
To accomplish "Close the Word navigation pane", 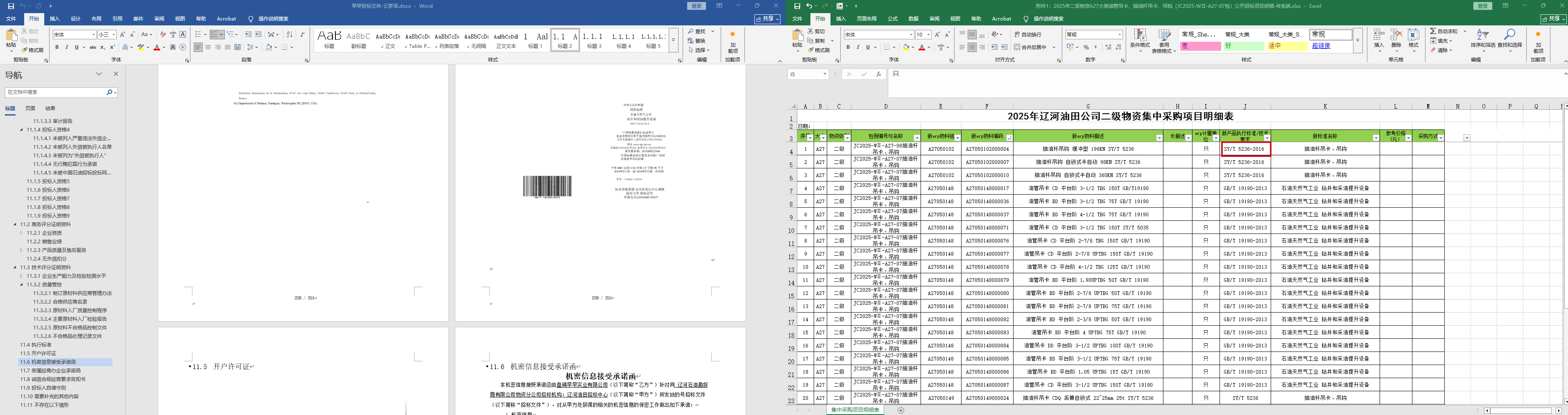I will (115, 74).
